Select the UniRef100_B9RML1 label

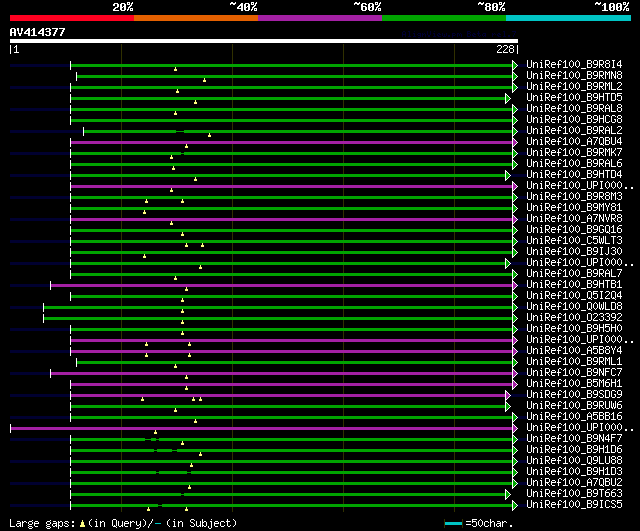pyautogui.click(x=574, y=362)
